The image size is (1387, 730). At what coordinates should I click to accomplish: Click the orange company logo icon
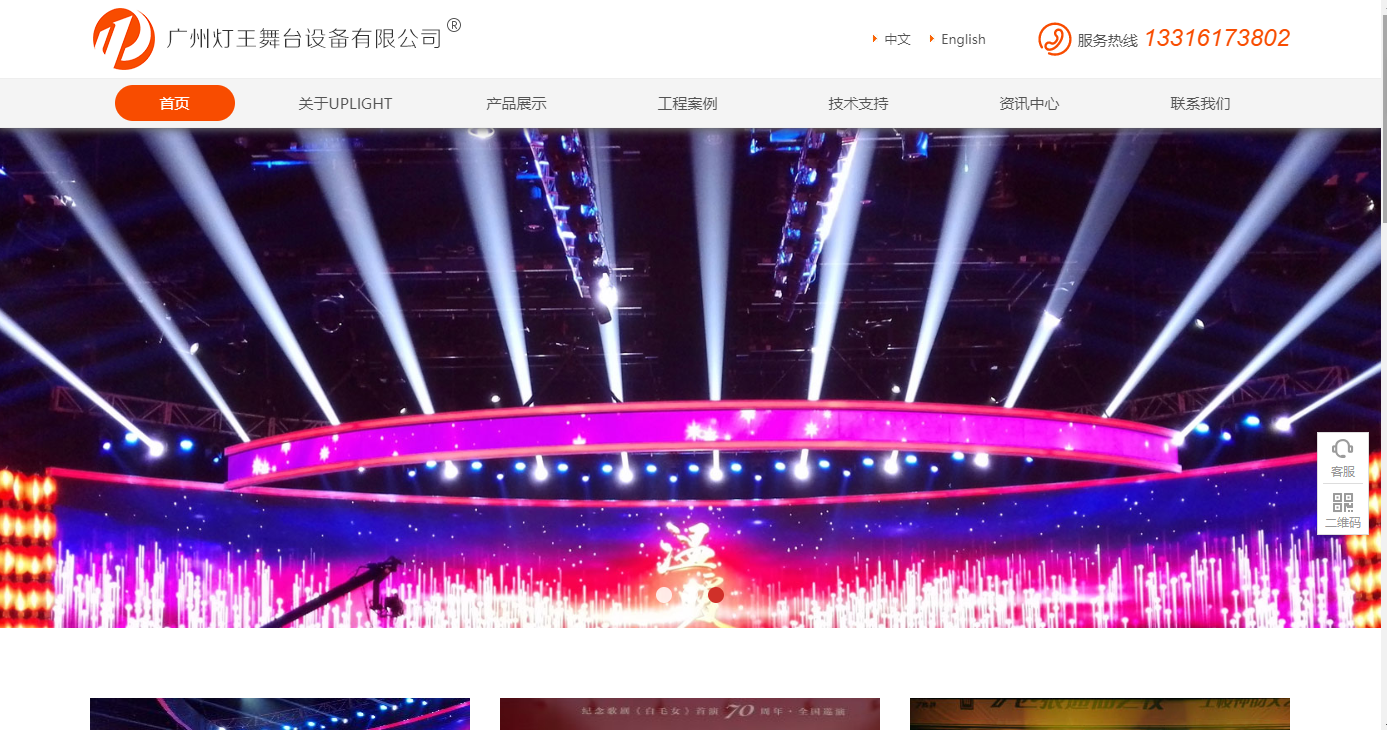coord(124,39)
